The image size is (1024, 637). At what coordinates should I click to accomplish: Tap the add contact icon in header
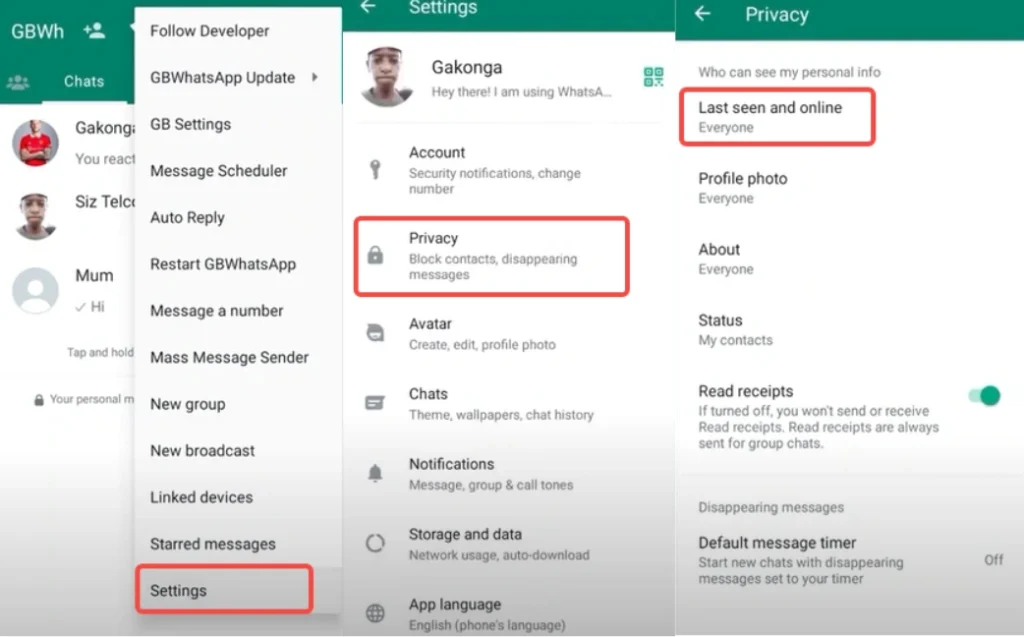tap(95, 30)
